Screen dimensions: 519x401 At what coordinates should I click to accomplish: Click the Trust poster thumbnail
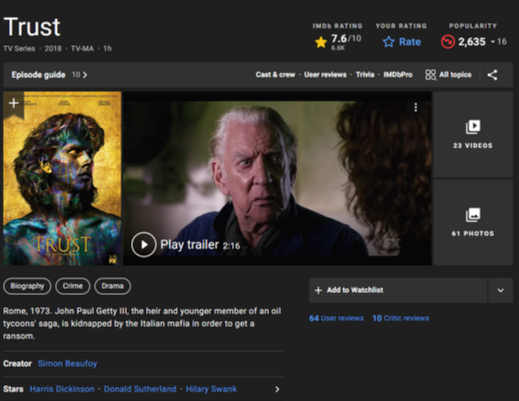click(62, 179)
